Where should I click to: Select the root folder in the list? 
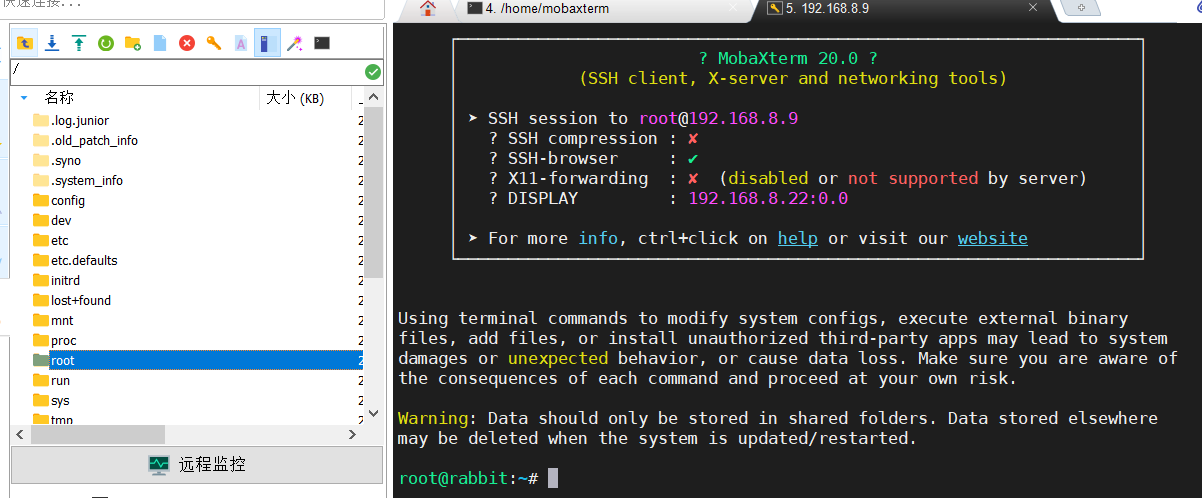click(62, 360)
